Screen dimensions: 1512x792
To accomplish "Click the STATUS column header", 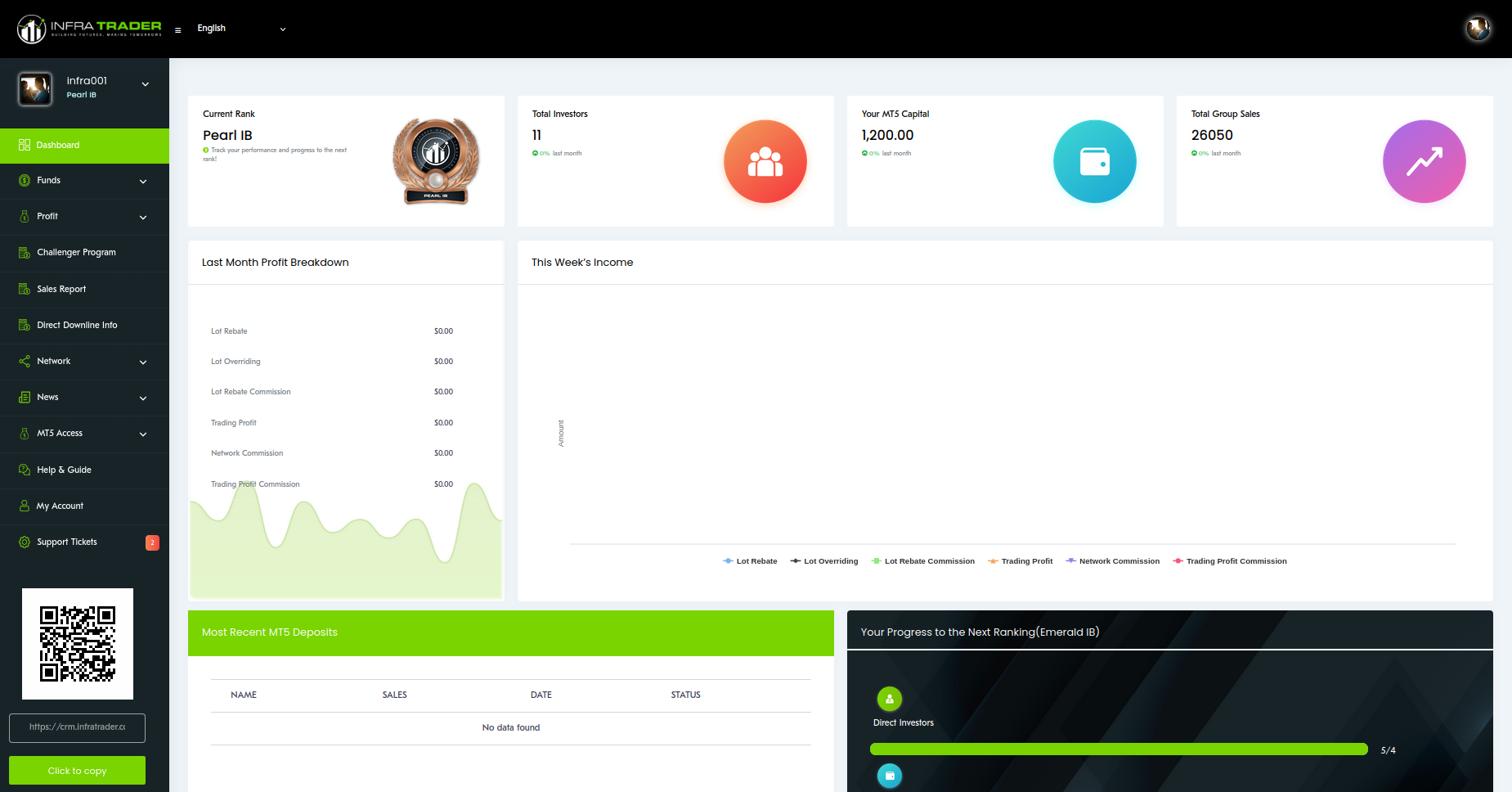I will click(686, 695).
